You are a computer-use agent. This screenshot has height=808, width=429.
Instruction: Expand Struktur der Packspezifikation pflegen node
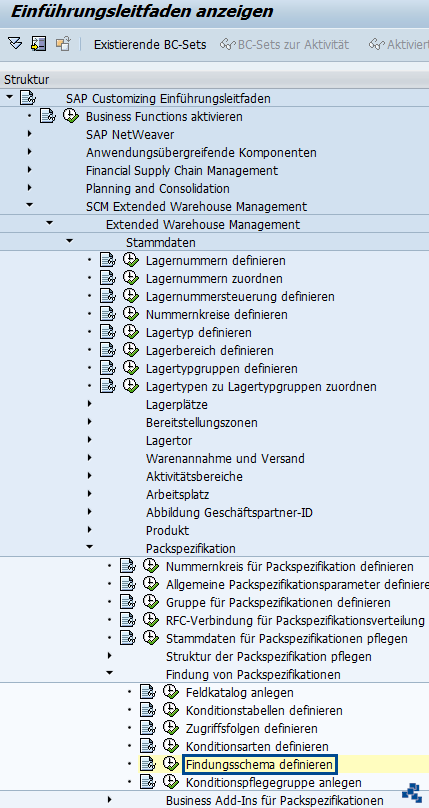pyautogui.click(x=110, y=655)
